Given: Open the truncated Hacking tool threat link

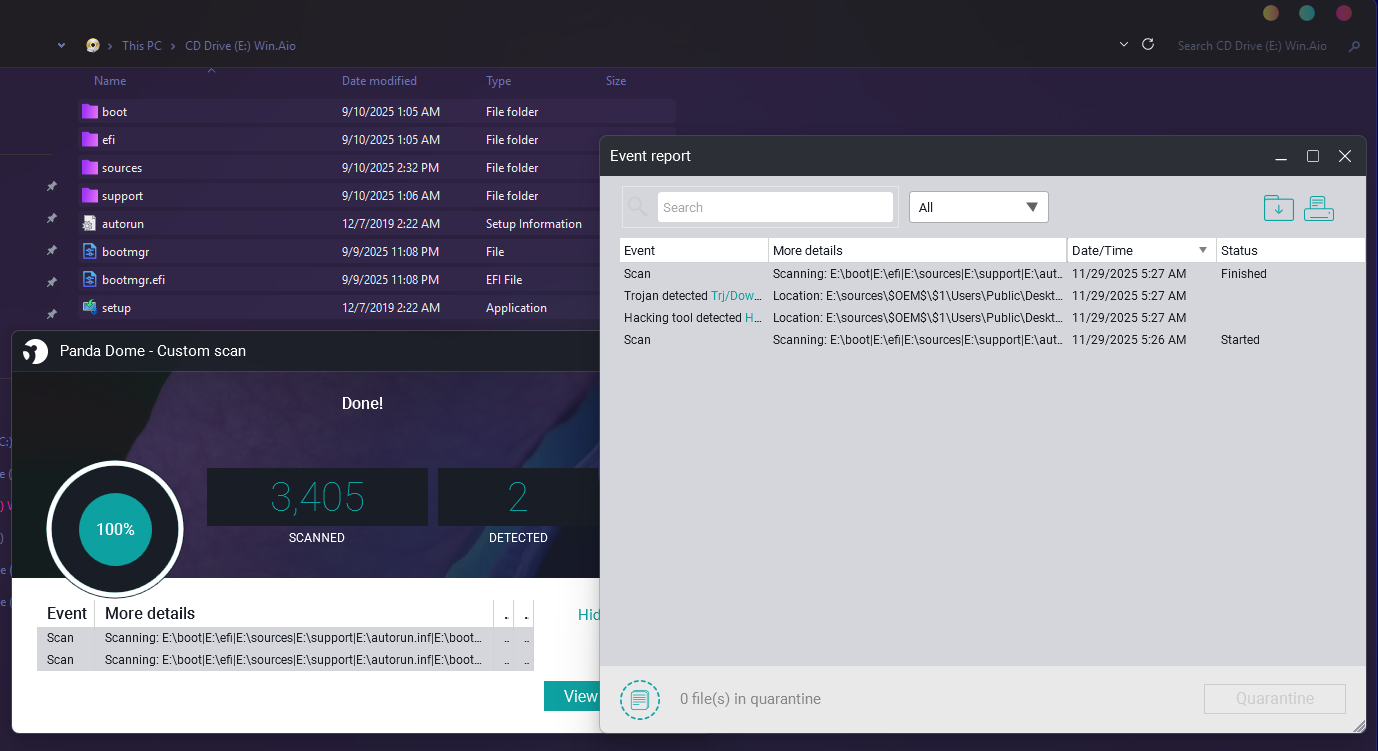Looking at the screenshot, I should coord(754,318).
